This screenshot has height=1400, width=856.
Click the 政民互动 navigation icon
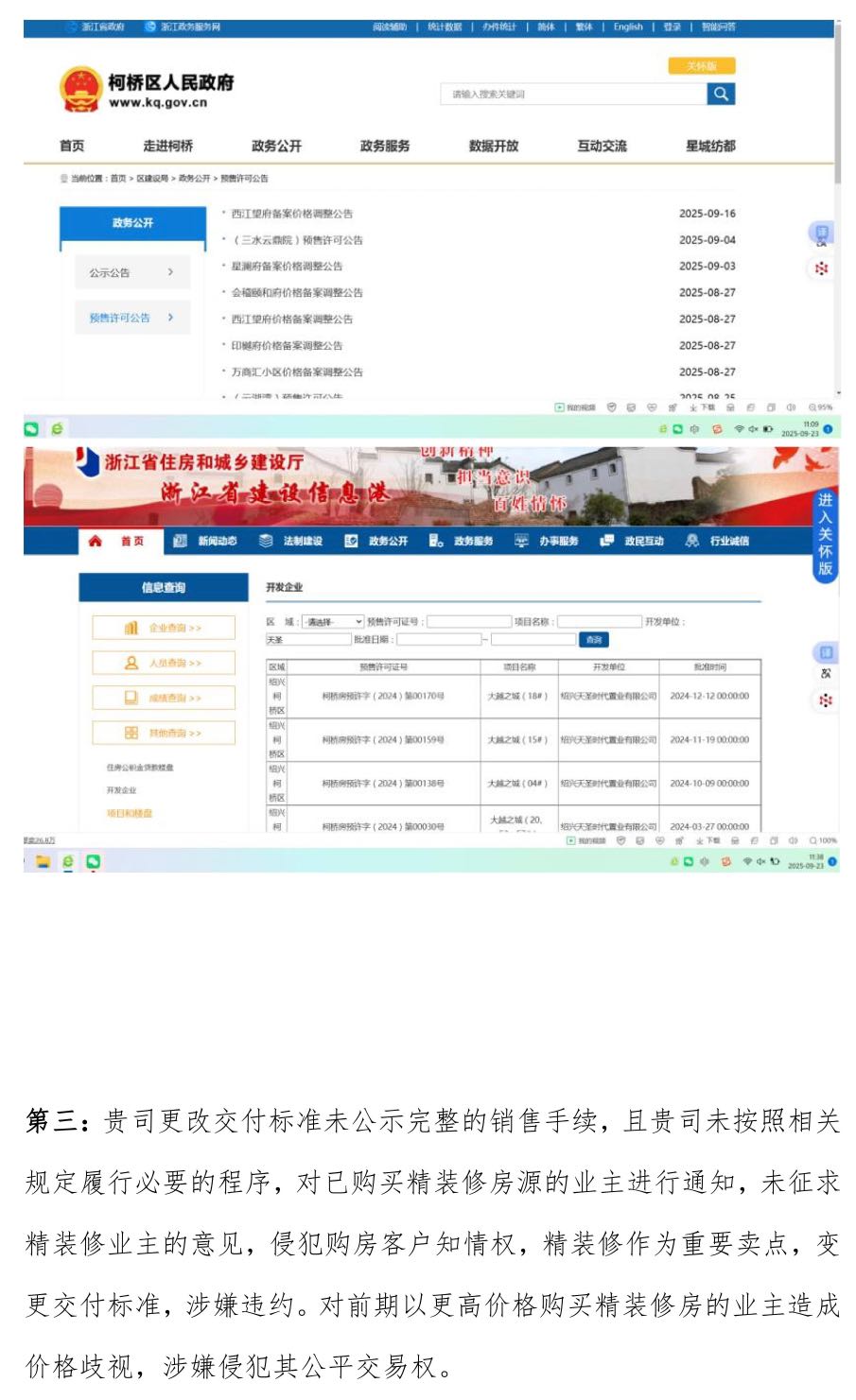607,541
